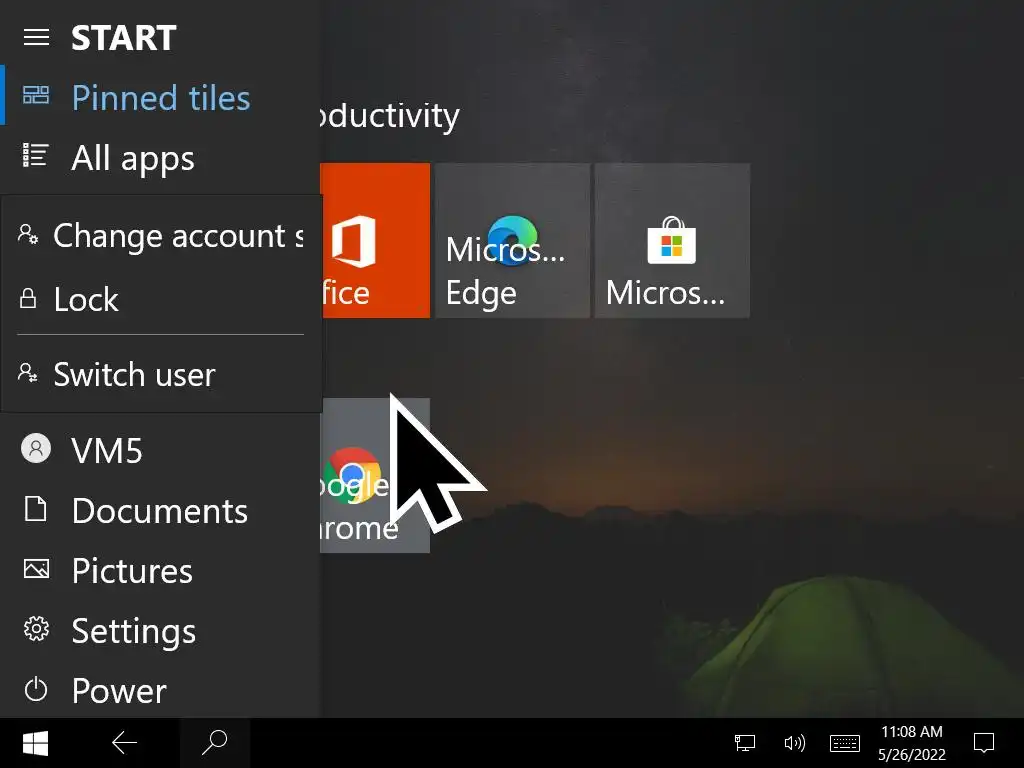Click the START title text
1024x768 pixels.
pos(123,38)
